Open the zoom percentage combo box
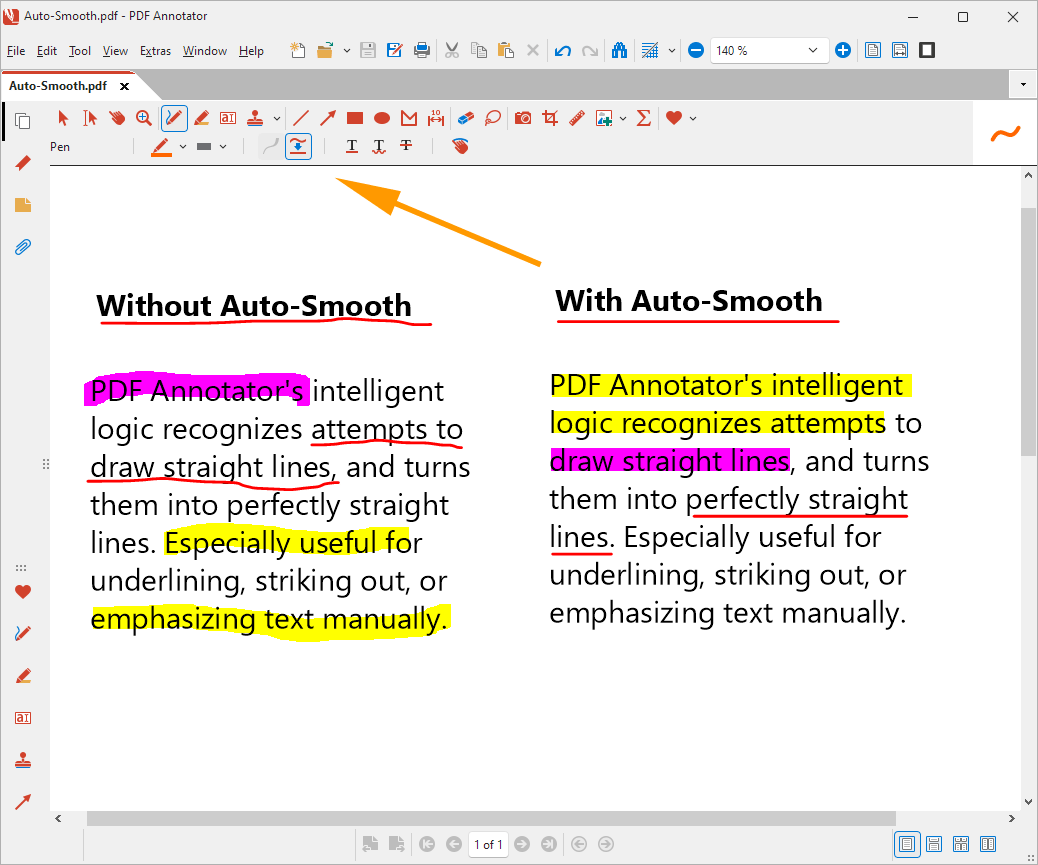Image resolution: width=1038 pixels, height=865 pixels. point(812,50)
